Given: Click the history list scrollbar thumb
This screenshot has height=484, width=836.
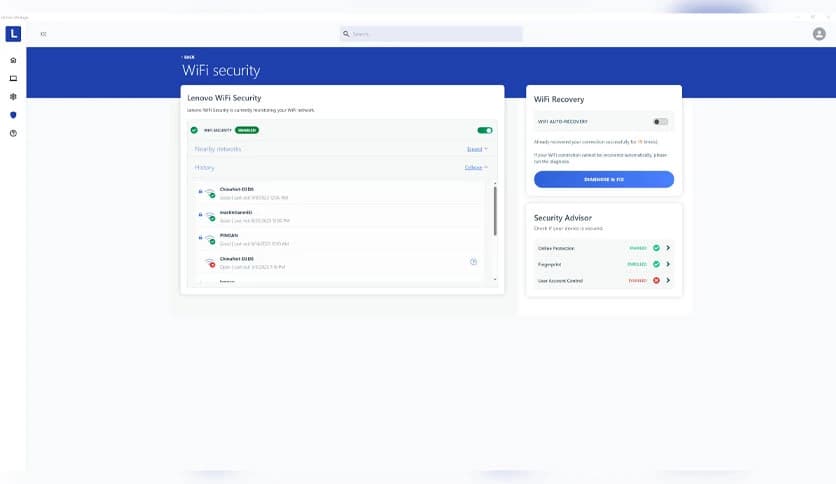Looking at the screenshot, I should tap(495, 211).
